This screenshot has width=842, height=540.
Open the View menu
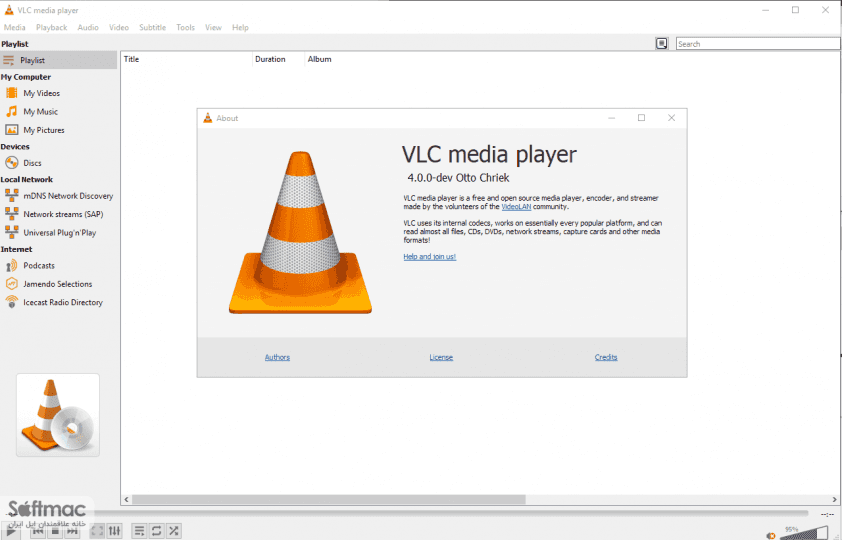click(x=213, y=27)
